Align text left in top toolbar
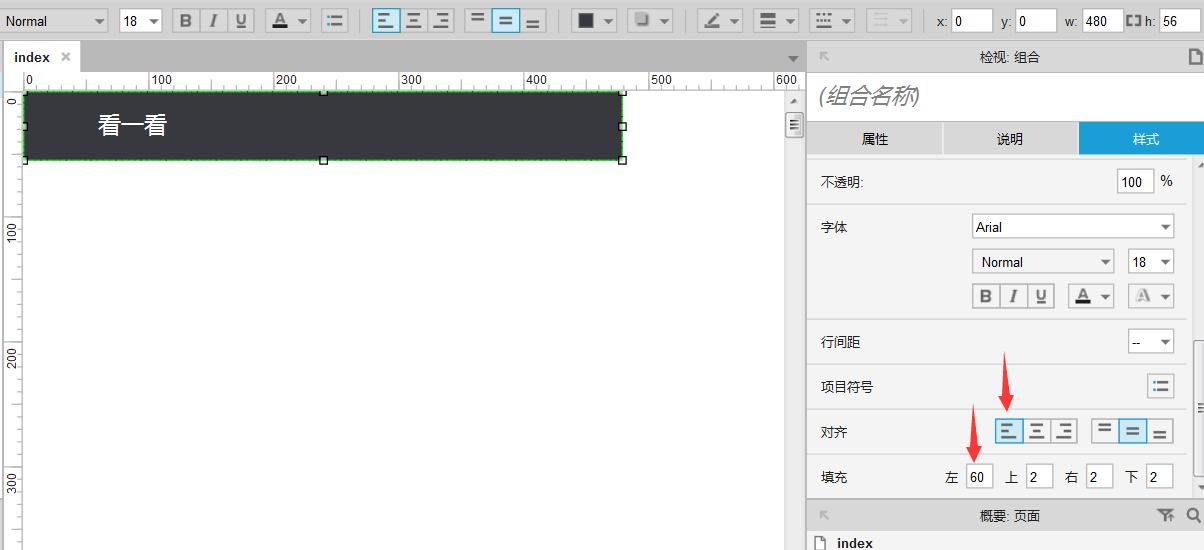Viewport: 1204px width, 550px height. 386,21
